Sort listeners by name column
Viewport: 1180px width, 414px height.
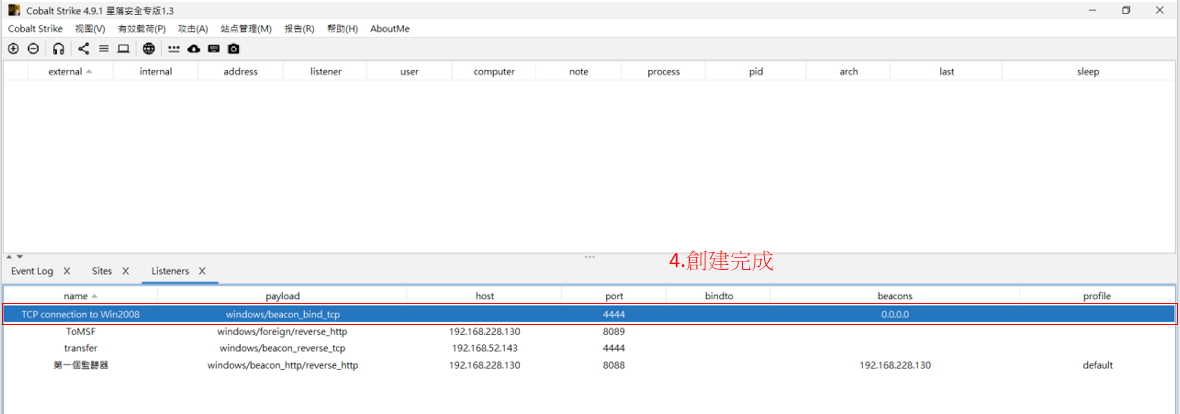coord(80,296)
